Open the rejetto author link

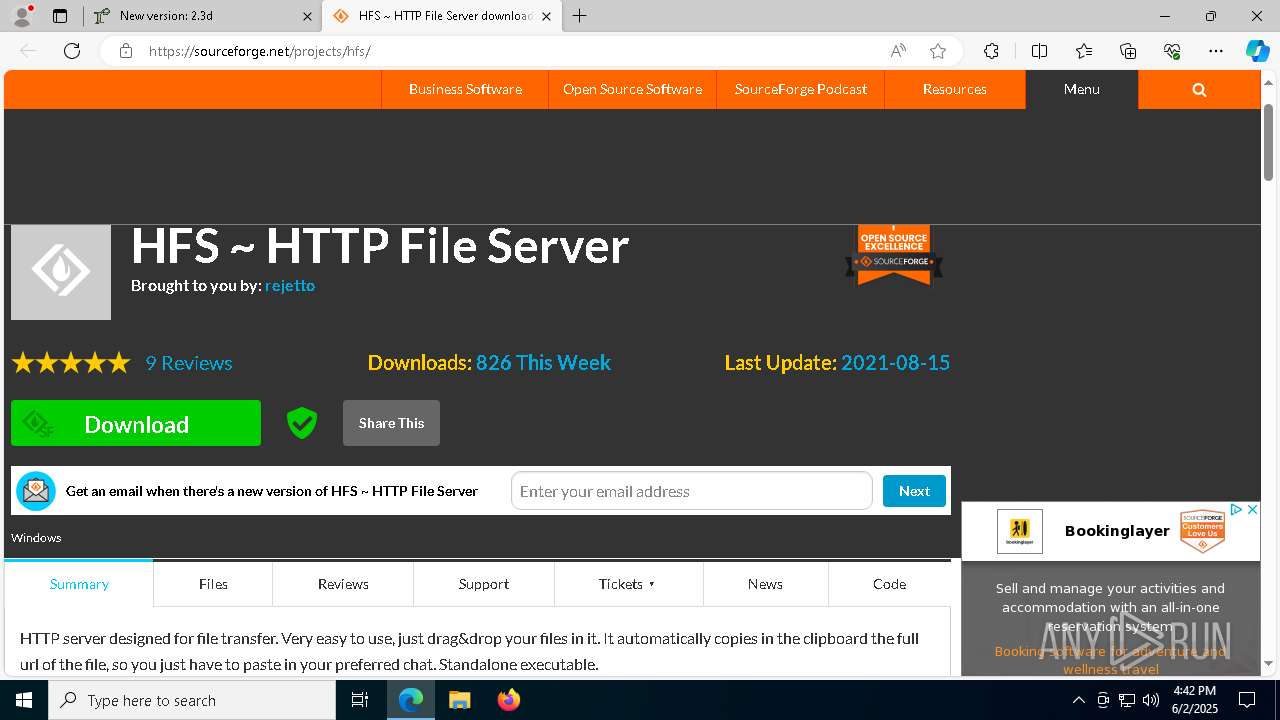(290, 285)
